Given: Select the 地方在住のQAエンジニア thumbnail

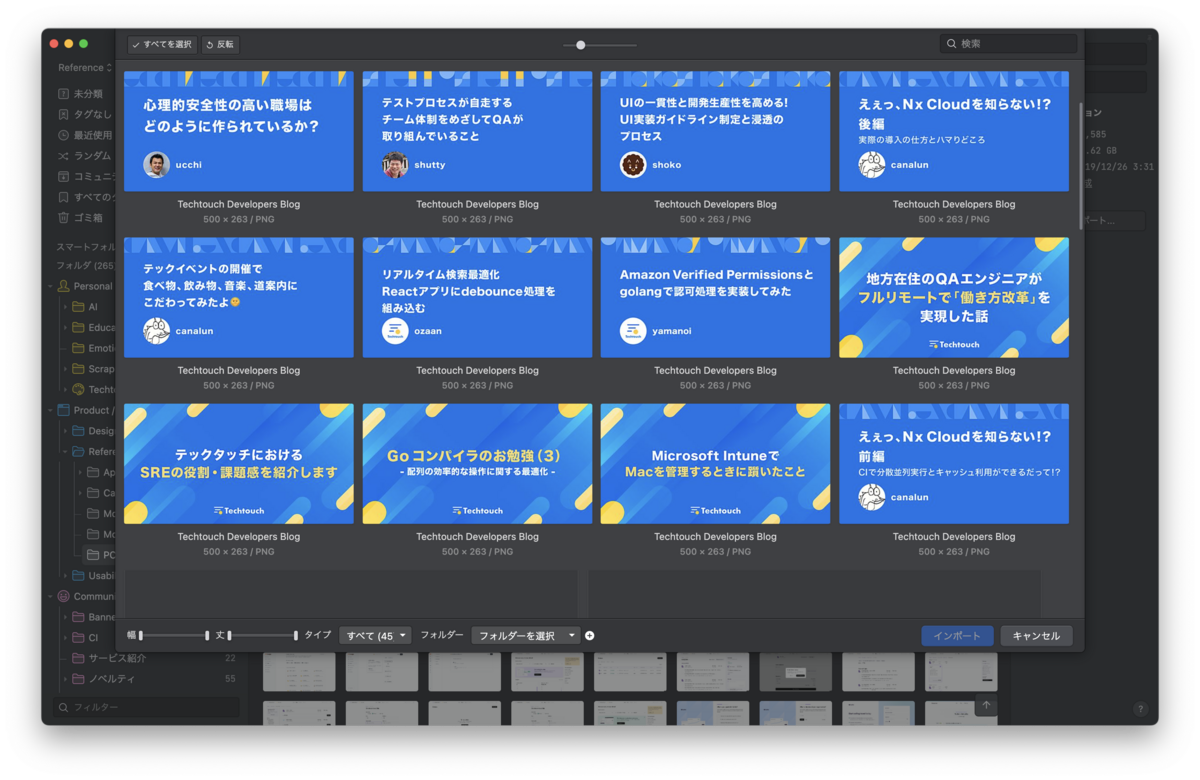Looking at the screenshot, I should click(x=954, y=297).
